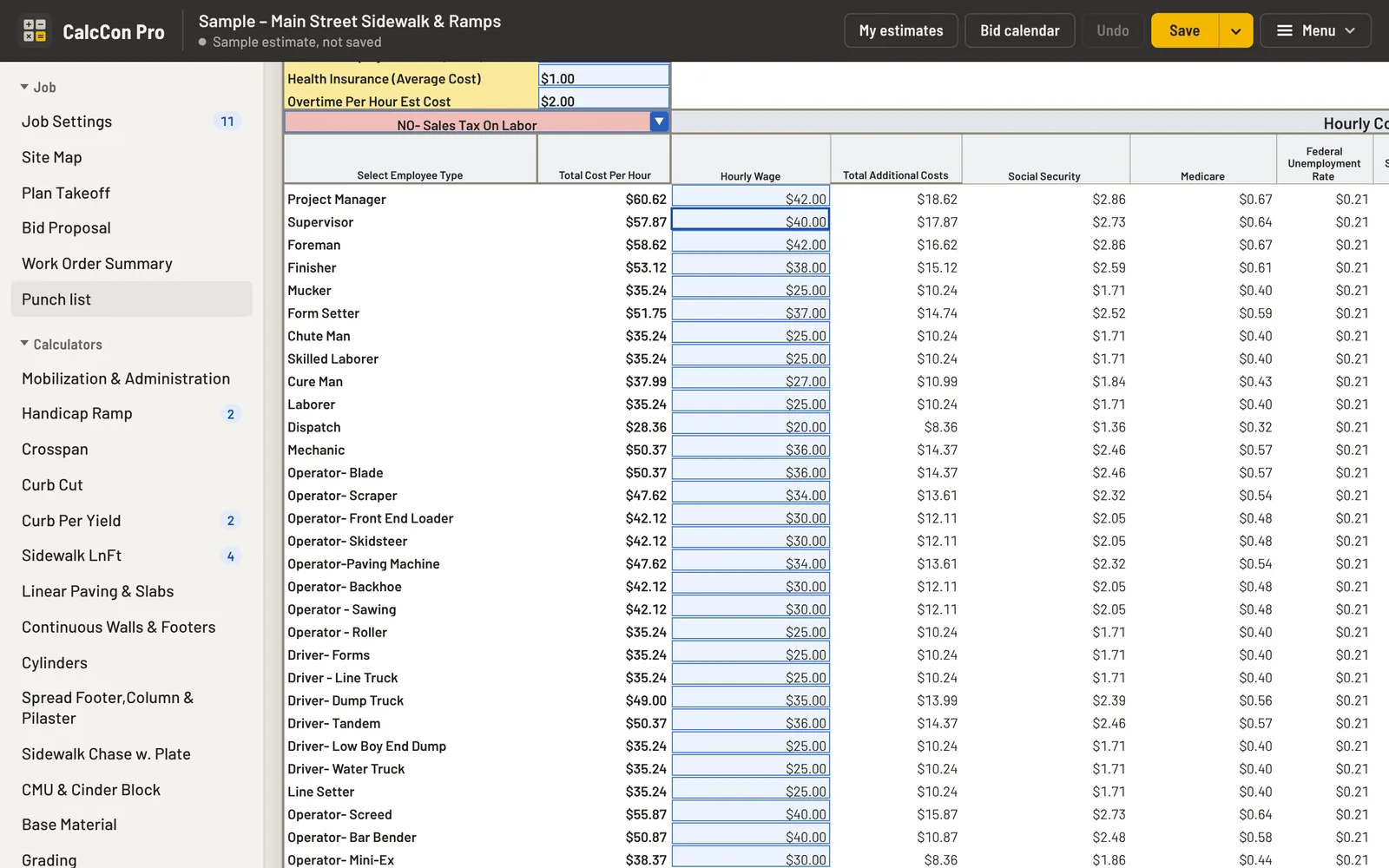Open Linear Paving & Slabs calculator

[x=132, y=591]
